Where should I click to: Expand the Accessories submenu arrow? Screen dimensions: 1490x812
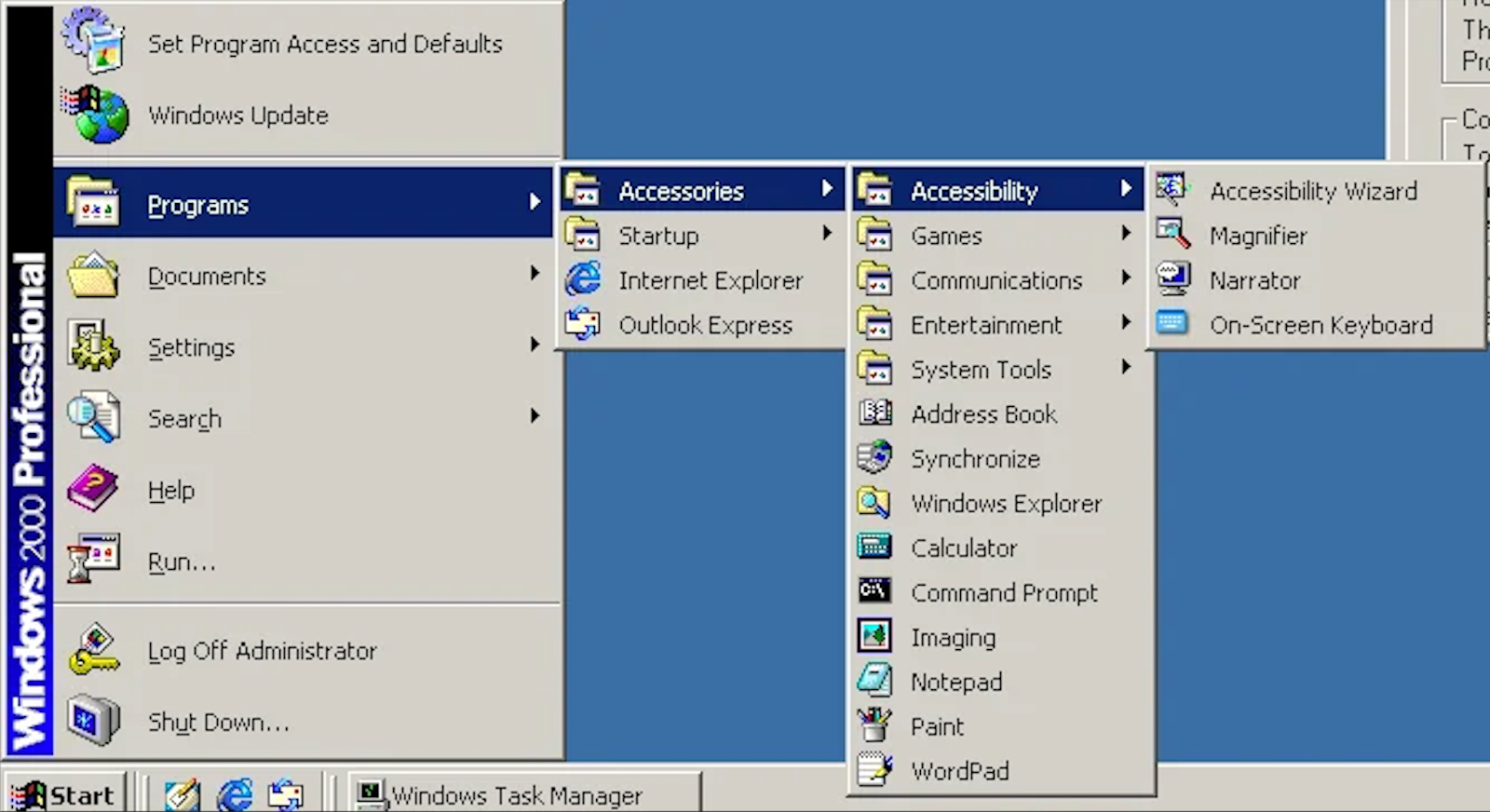pyautogui.click(x=827, y=189)
